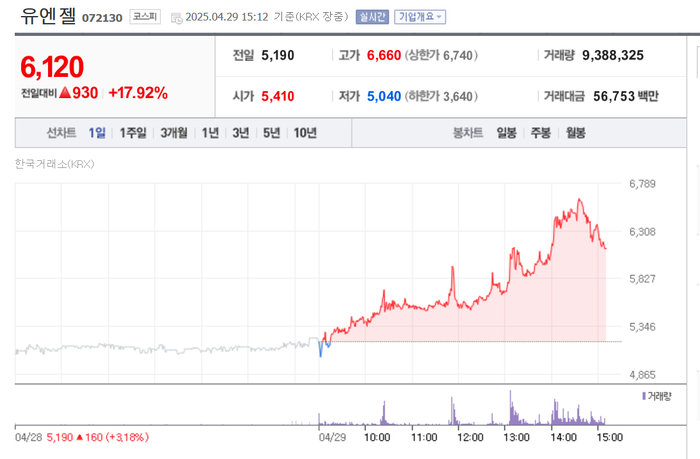
Task: Click the current price 6,120
Action: [52, 67]
